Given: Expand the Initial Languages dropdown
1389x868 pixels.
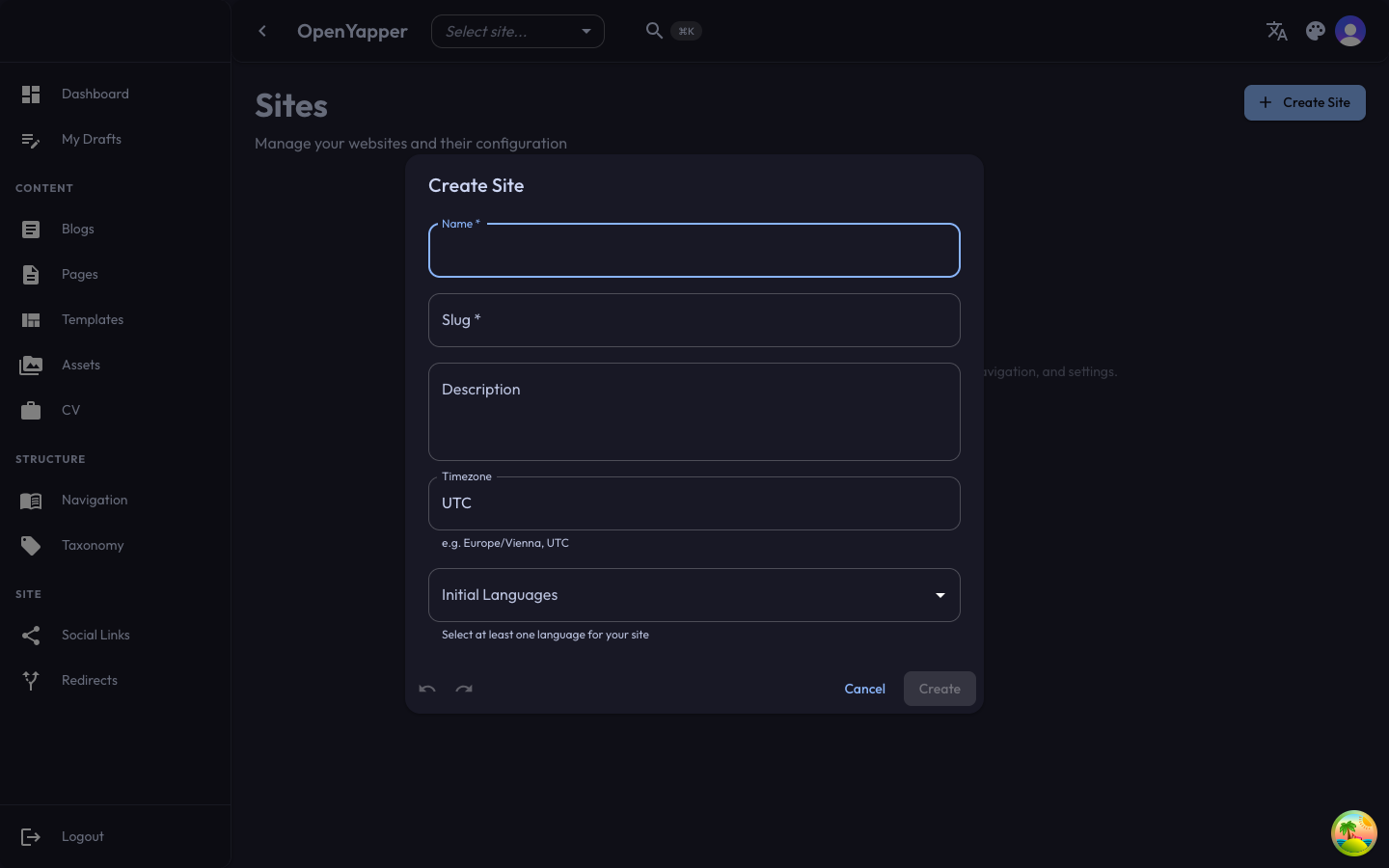Looking at the screenshot, I should click(939, 595).
